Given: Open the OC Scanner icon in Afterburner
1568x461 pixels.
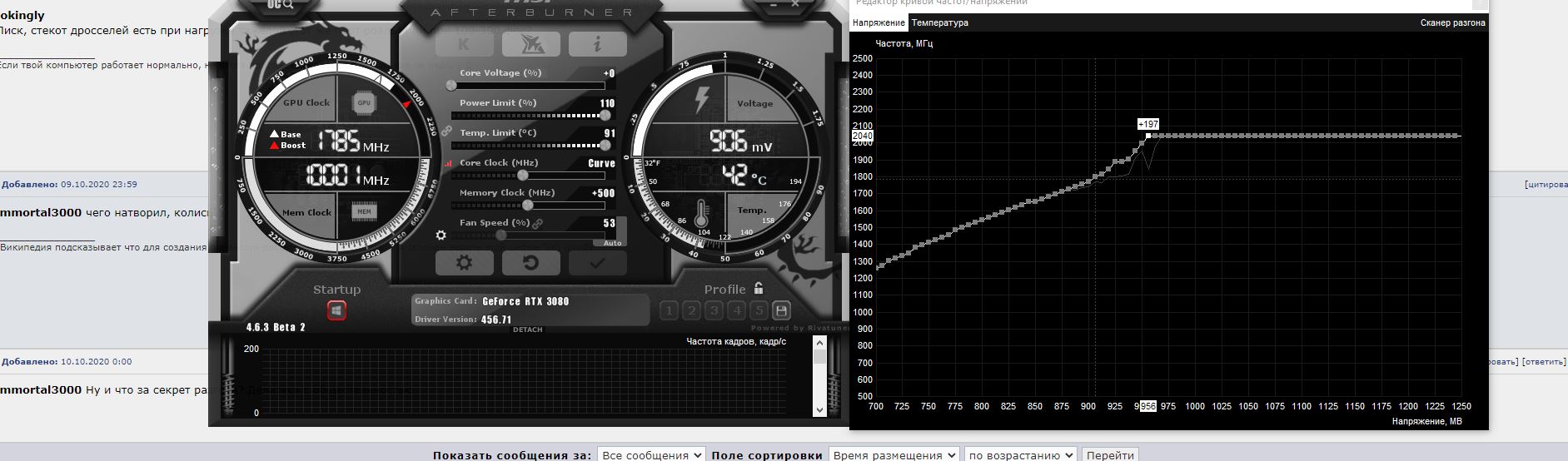Looking at the screenshot, I should (281, 4).
